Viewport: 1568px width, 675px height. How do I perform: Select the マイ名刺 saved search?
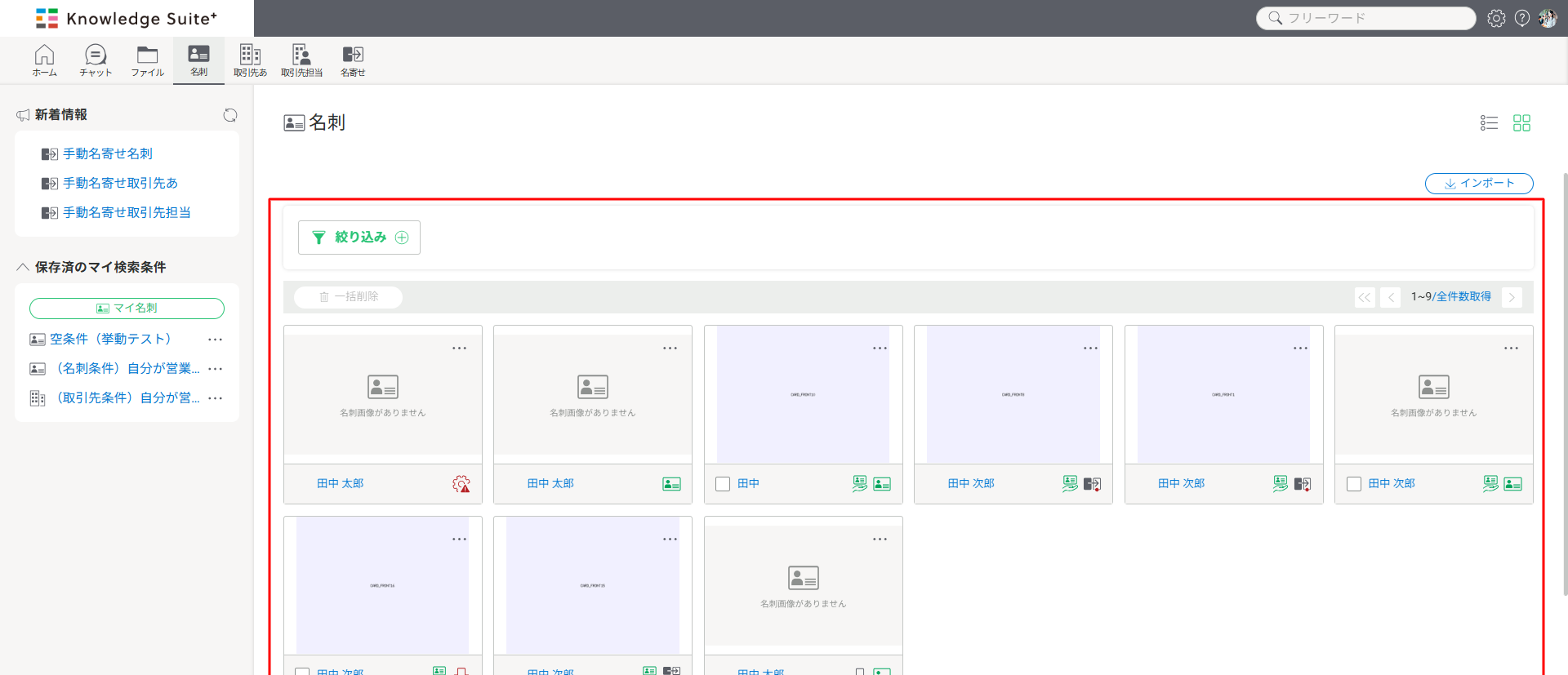(x=127, y=309)
